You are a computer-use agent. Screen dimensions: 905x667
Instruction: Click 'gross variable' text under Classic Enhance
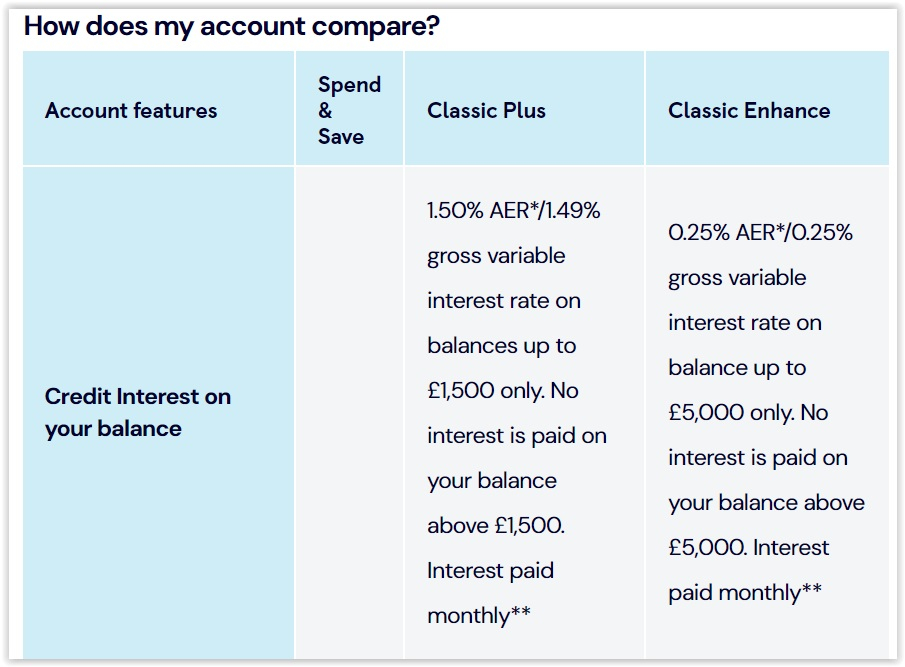pos(737,278)
